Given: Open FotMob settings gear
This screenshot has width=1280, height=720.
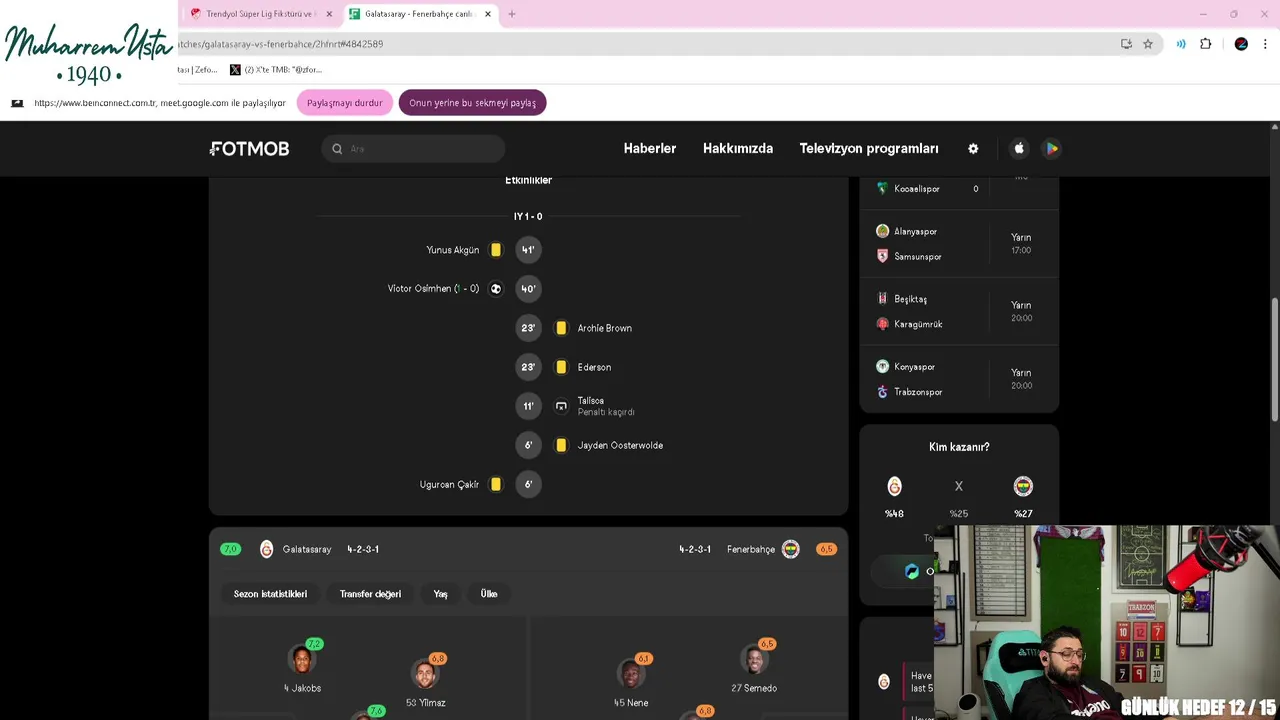Looking at the screenshot, I should coord(973,148).
